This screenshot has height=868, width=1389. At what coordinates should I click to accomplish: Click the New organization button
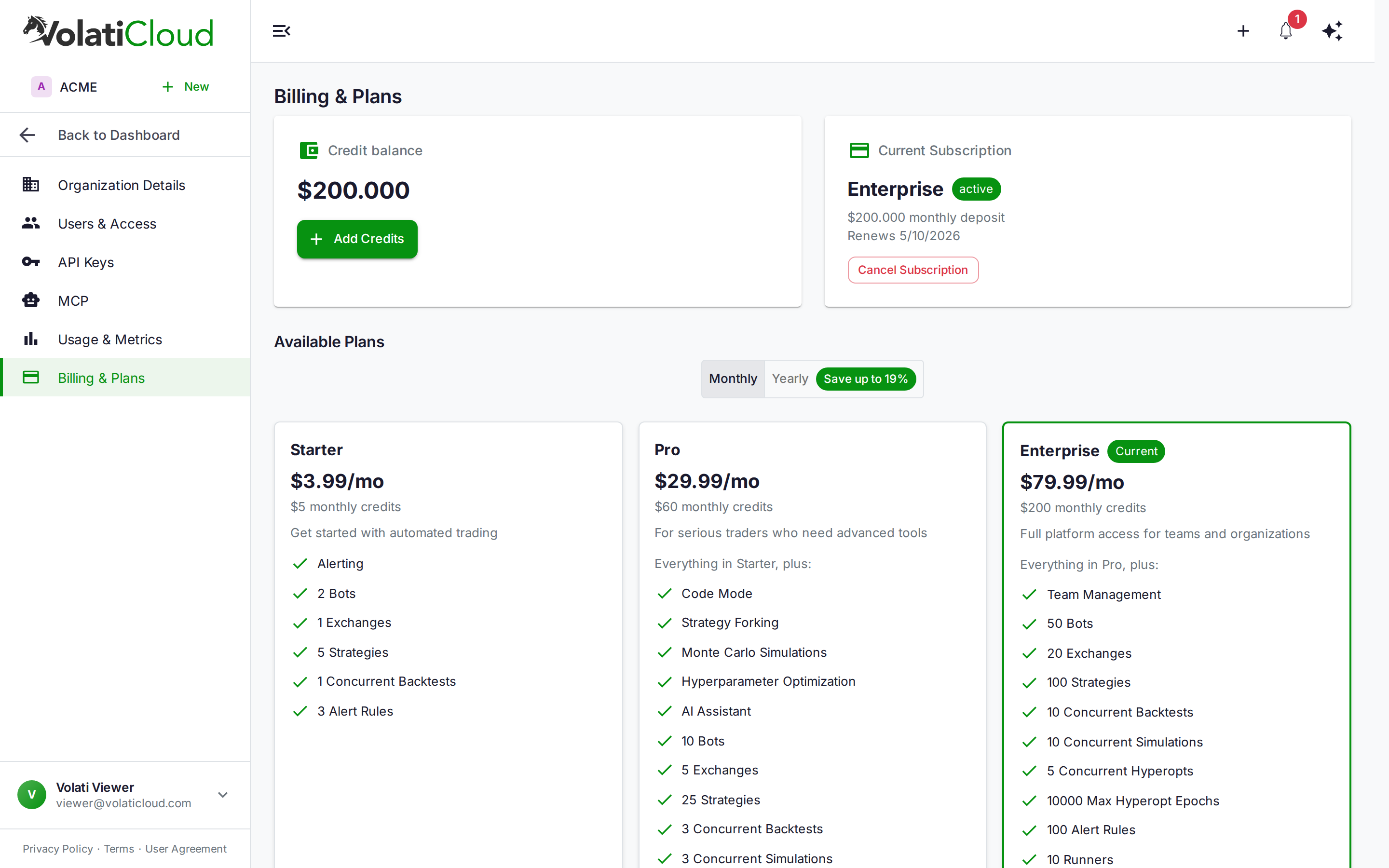[x=185, y=87]
